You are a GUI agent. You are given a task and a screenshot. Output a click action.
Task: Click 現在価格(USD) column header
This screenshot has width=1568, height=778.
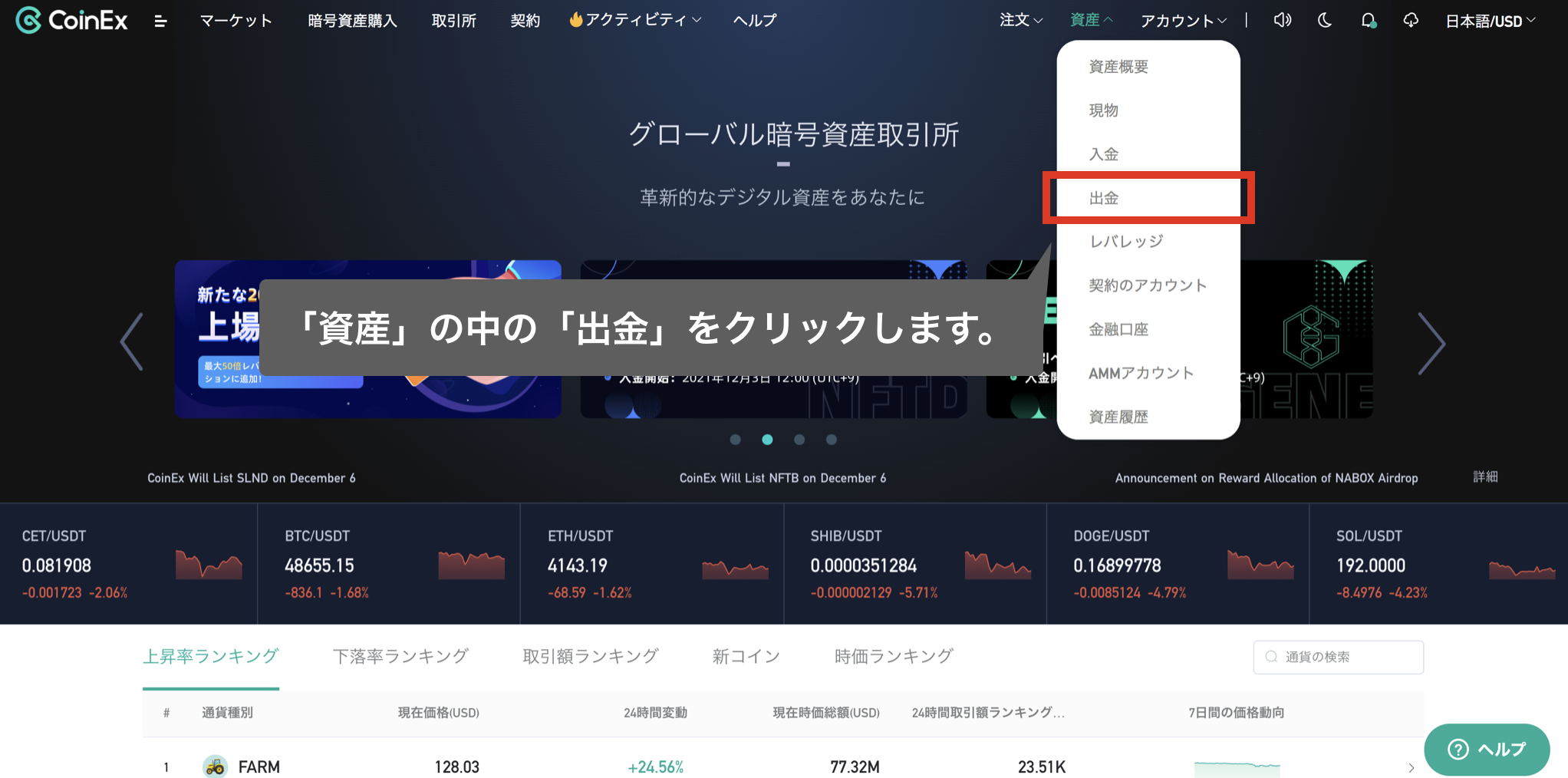click(438, 713)
